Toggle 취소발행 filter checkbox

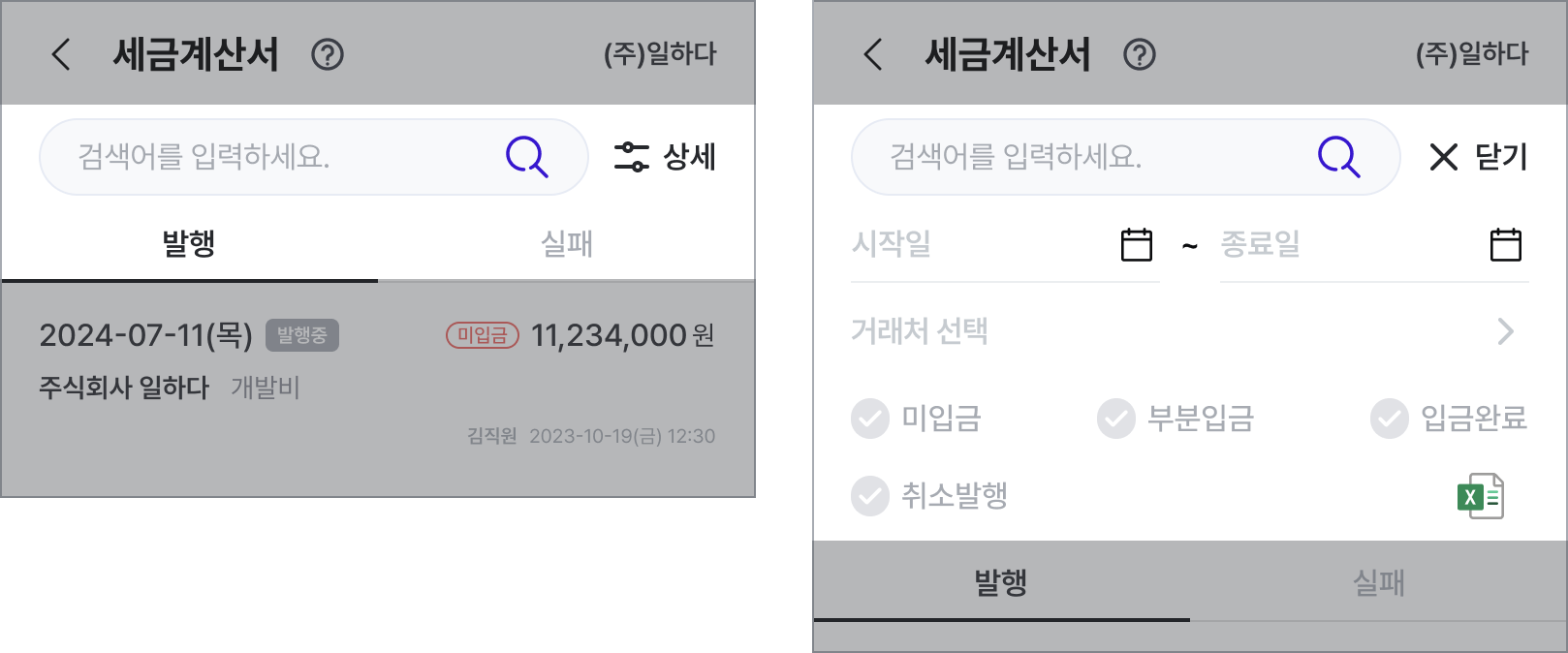pyautogui.click(x=870, y=496)
